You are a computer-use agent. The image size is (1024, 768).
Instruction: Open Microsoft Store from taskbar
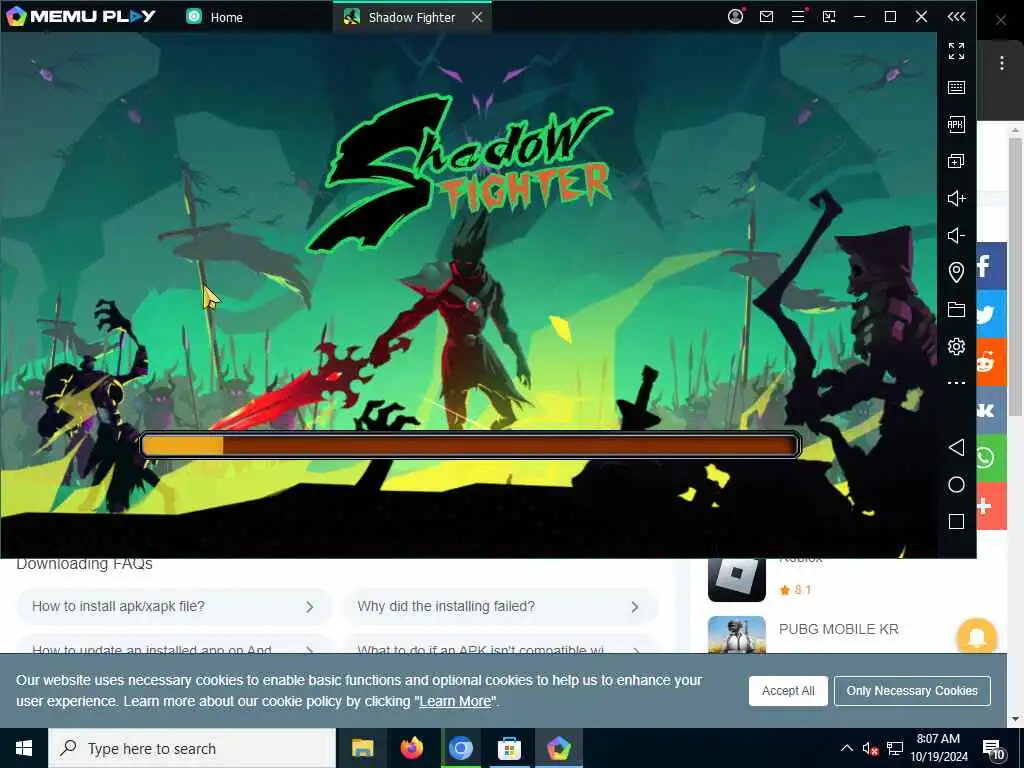509,748
